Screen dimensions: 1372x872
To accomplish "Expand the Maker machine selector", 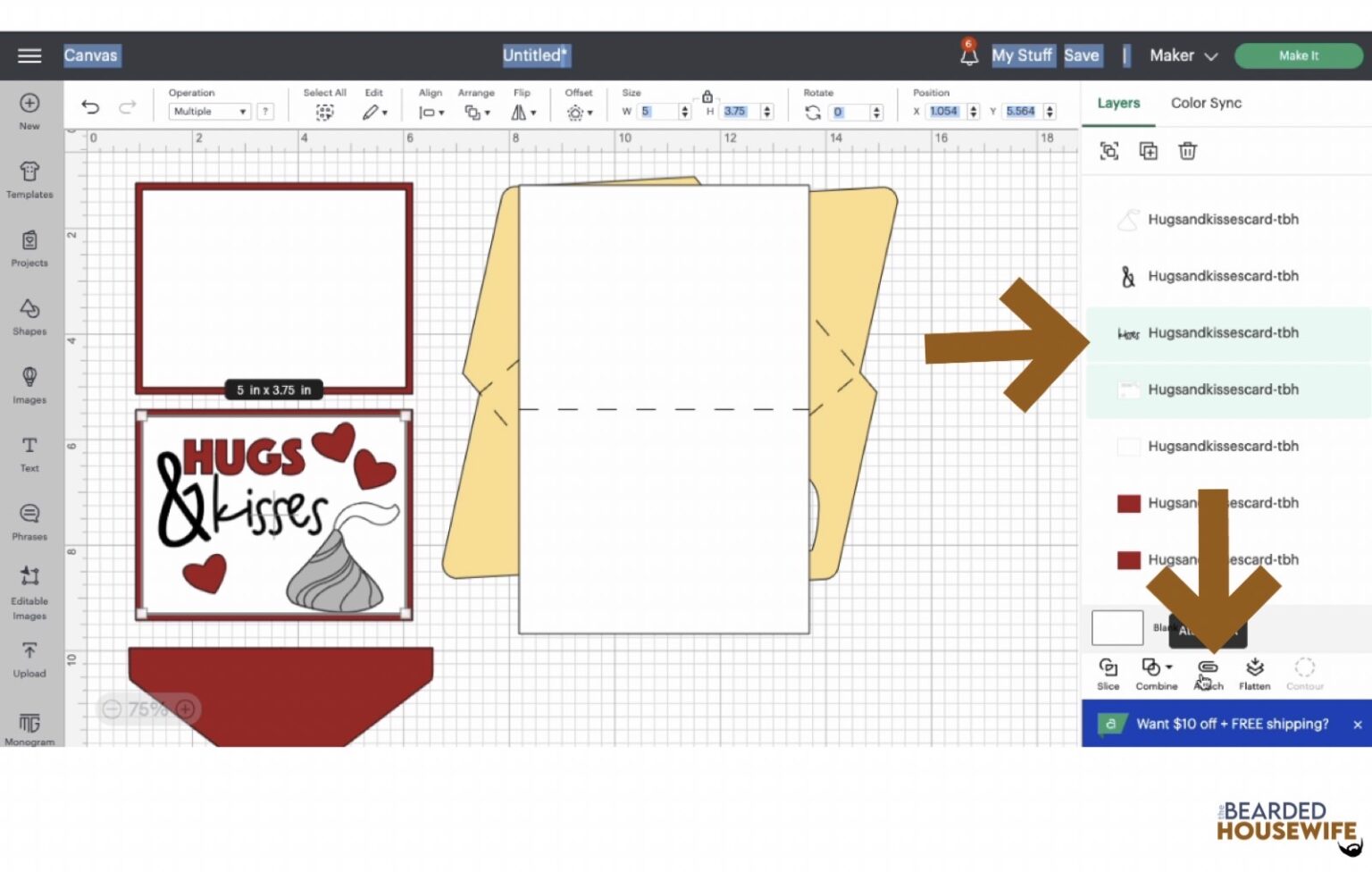I will pyautogui.click(x=1183, y=55).
